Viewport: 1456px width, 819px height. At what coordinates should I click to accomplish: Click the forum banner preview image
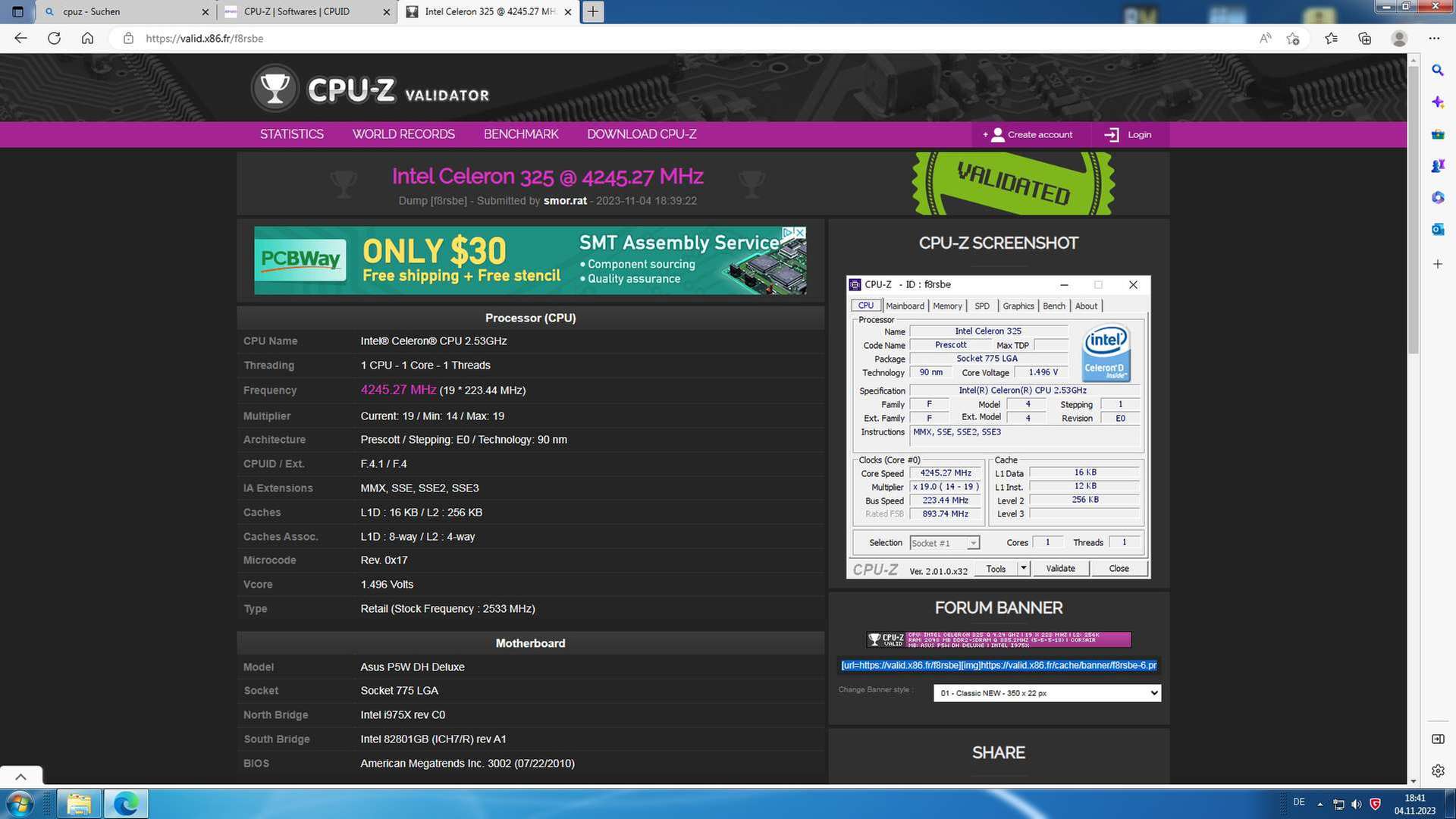click(998, 639)
